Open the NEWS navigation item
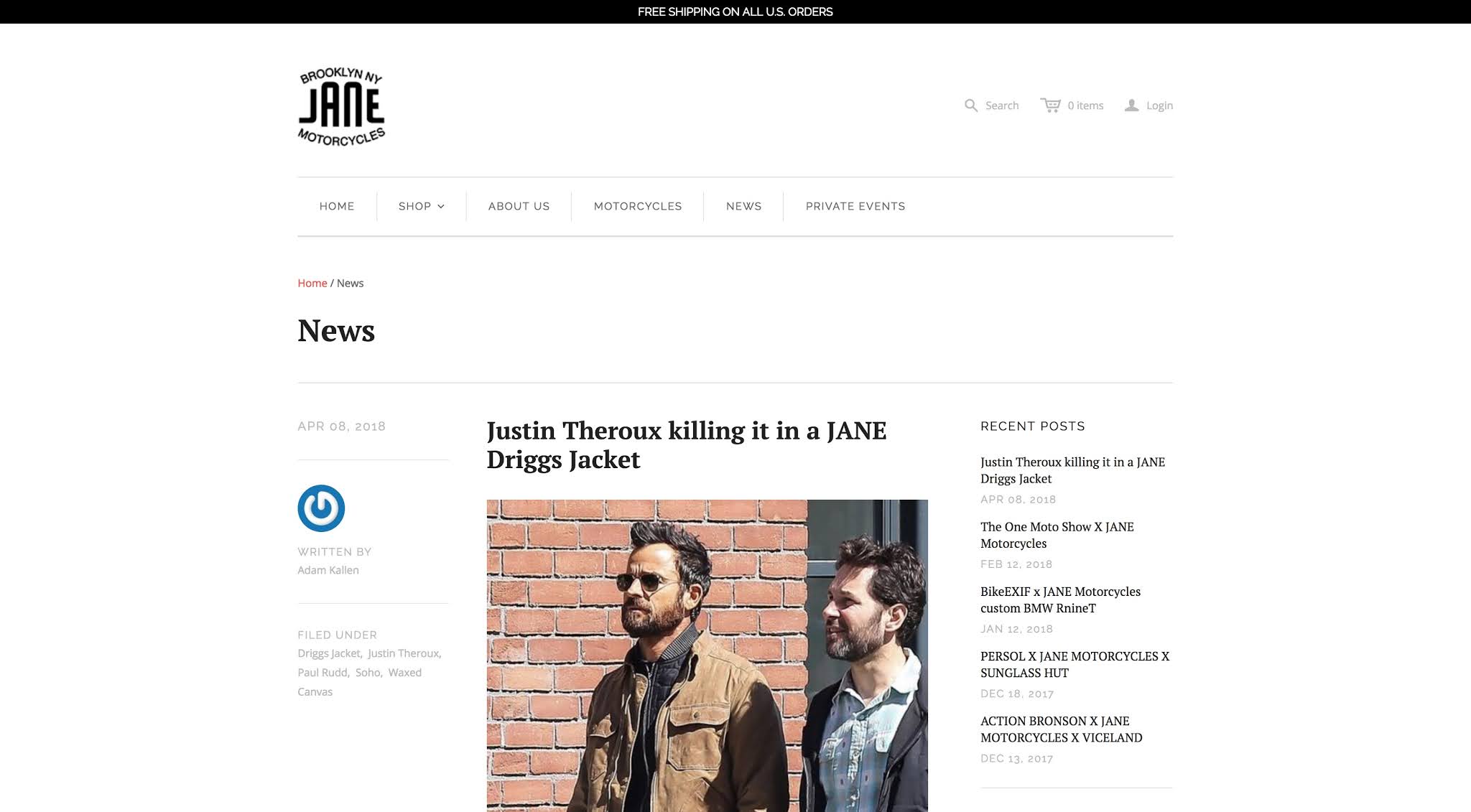This screenshot has width=1471, height=812. click(743, 206)
